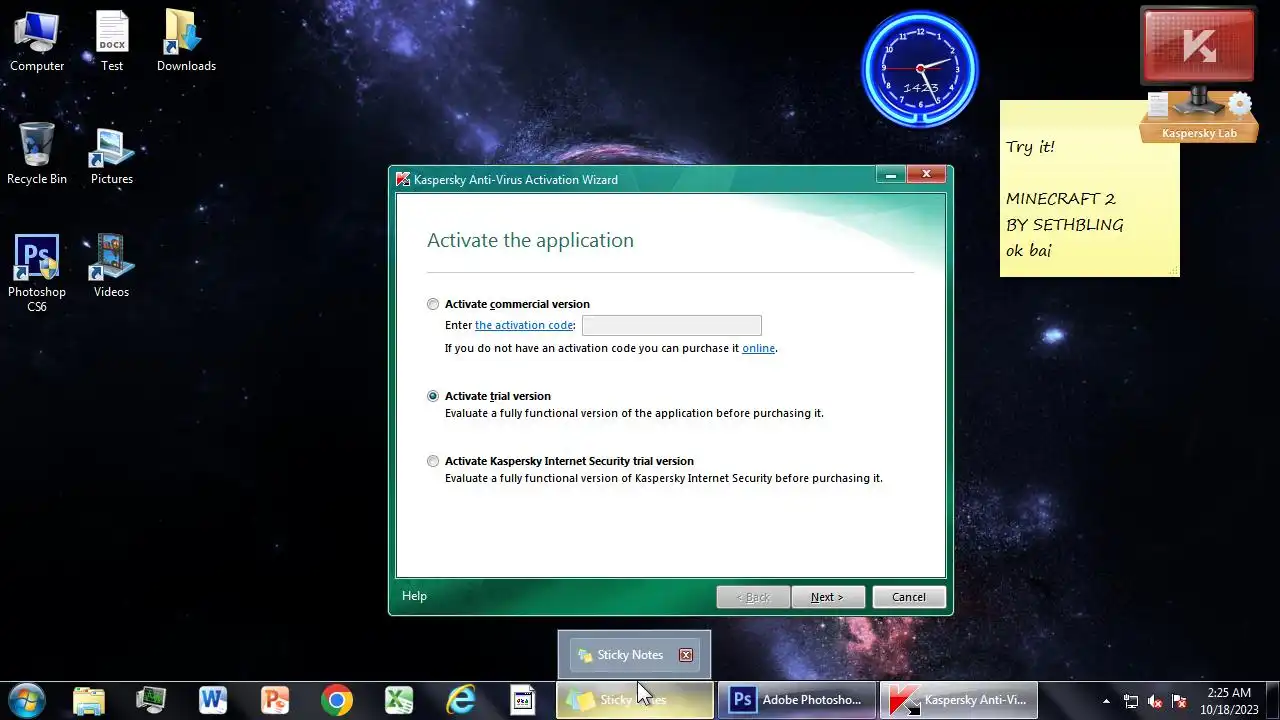The image size is (1280, 720).
Task: Open File Explorer from the taskbar
Action: point(89,700)
